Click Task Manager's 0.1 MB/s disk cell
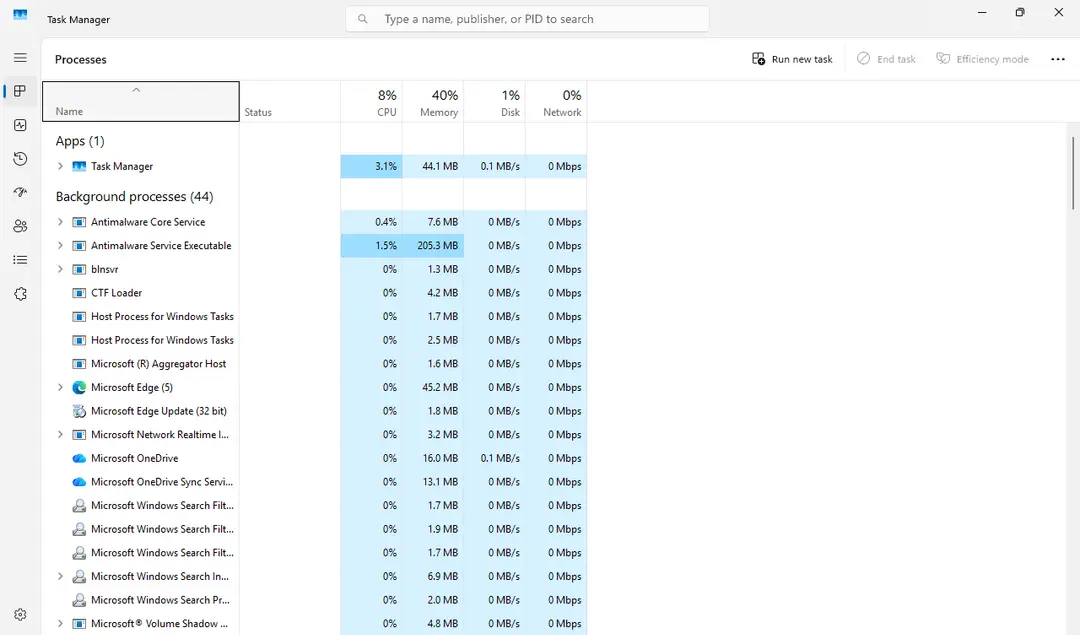 [495, 167]
